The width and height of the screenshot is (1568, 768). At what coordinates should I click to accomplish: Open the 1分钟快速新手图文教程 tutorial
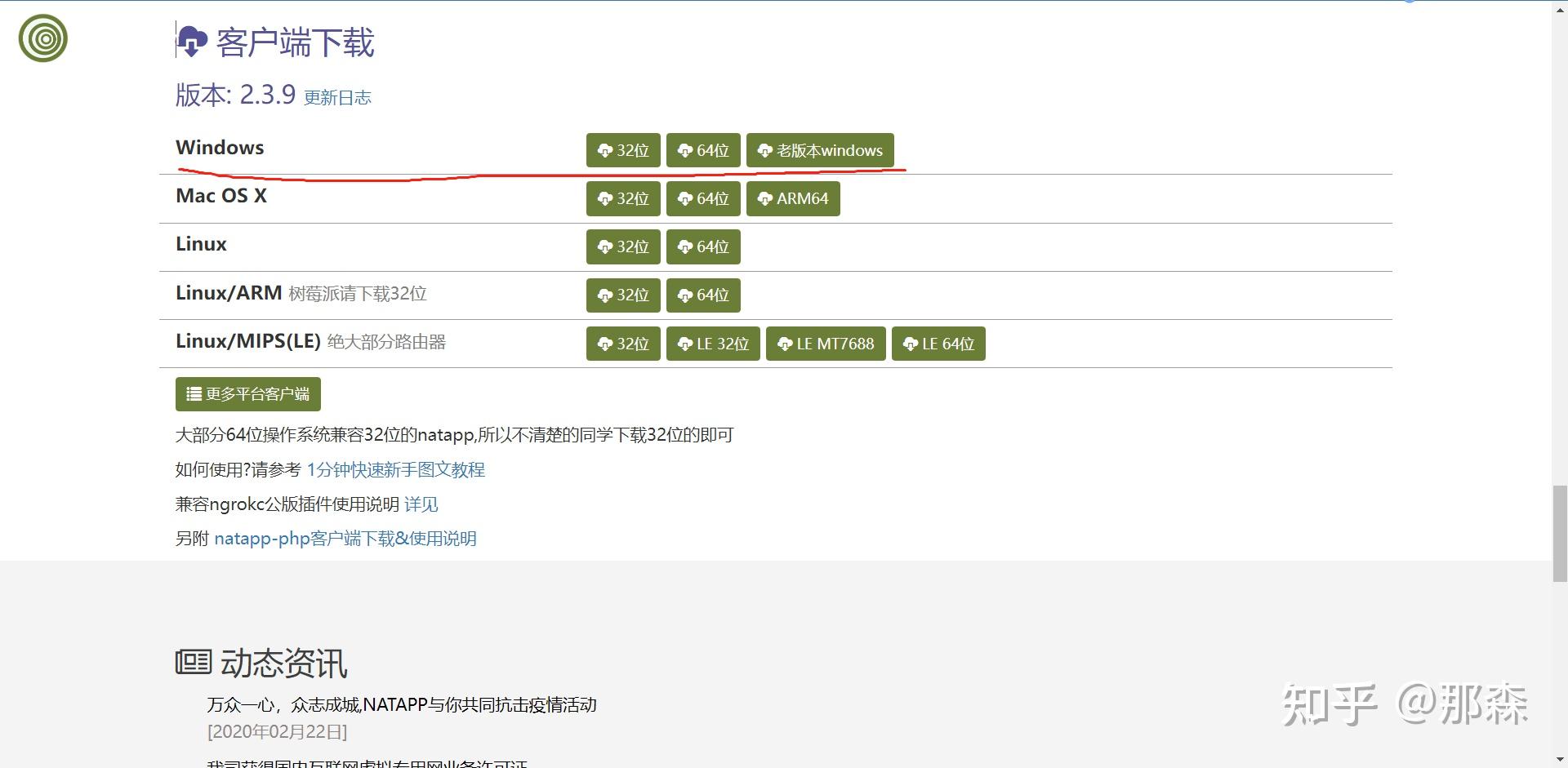(x=395, y=469)
